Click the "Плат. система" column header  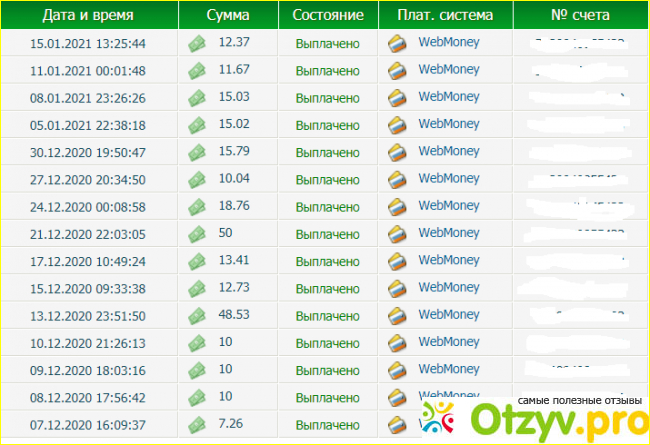[446, 16]
